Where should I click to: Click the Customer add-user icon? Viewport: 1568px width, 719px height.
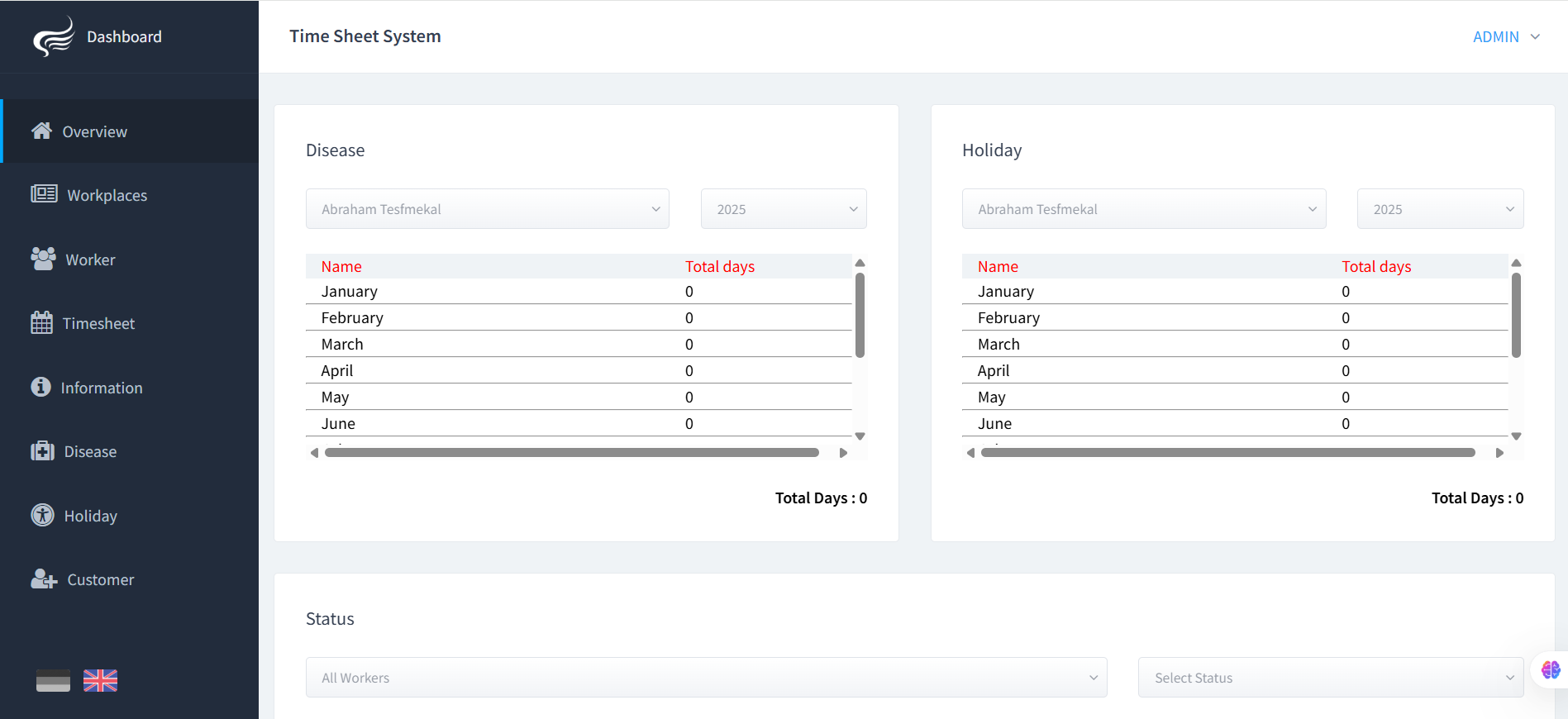tap(43, 579)
